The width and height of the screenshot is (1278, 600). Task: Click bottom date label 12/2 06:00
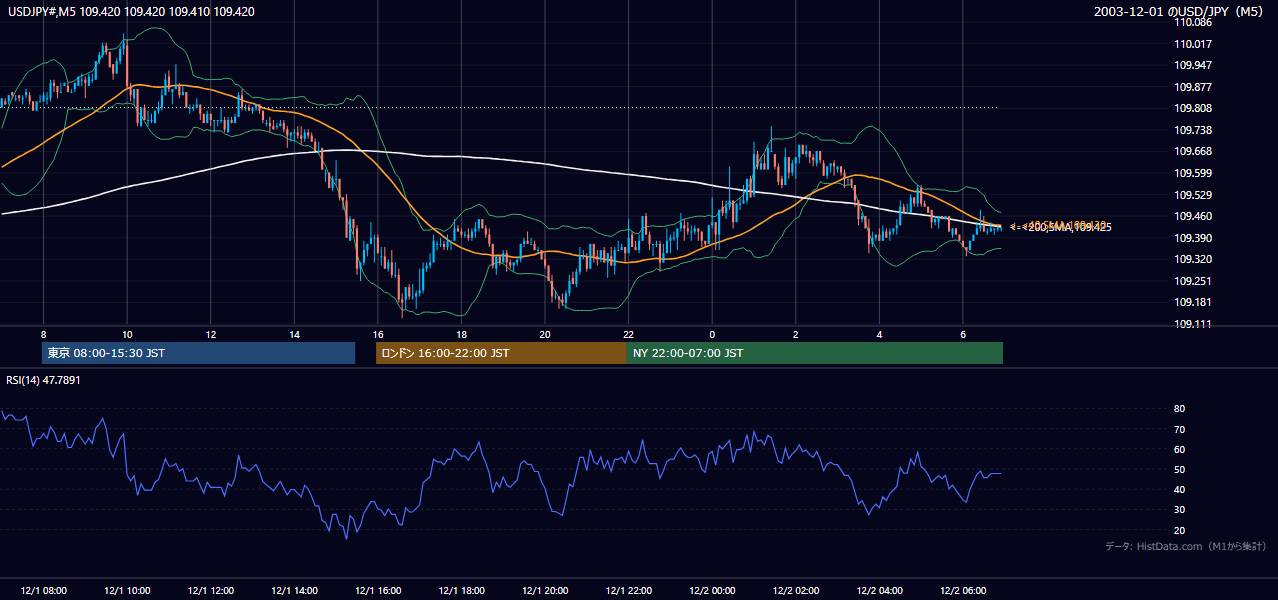[962, 591]
